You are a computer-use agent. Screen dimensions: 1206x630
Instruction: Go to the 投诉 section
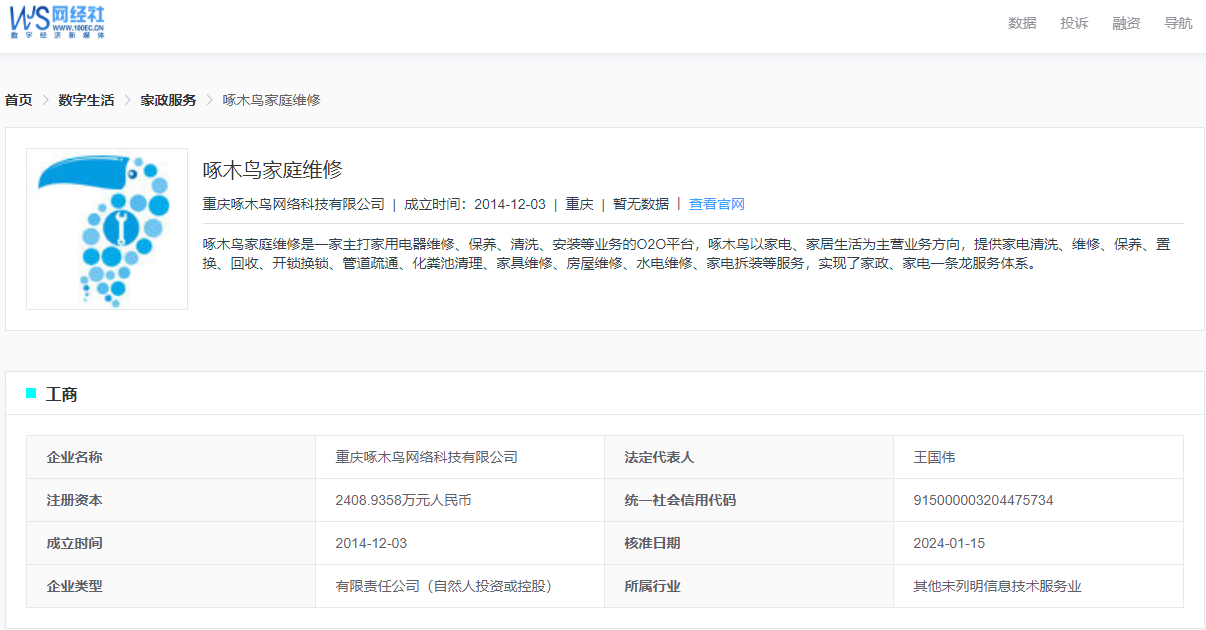tap(1074, 23)
